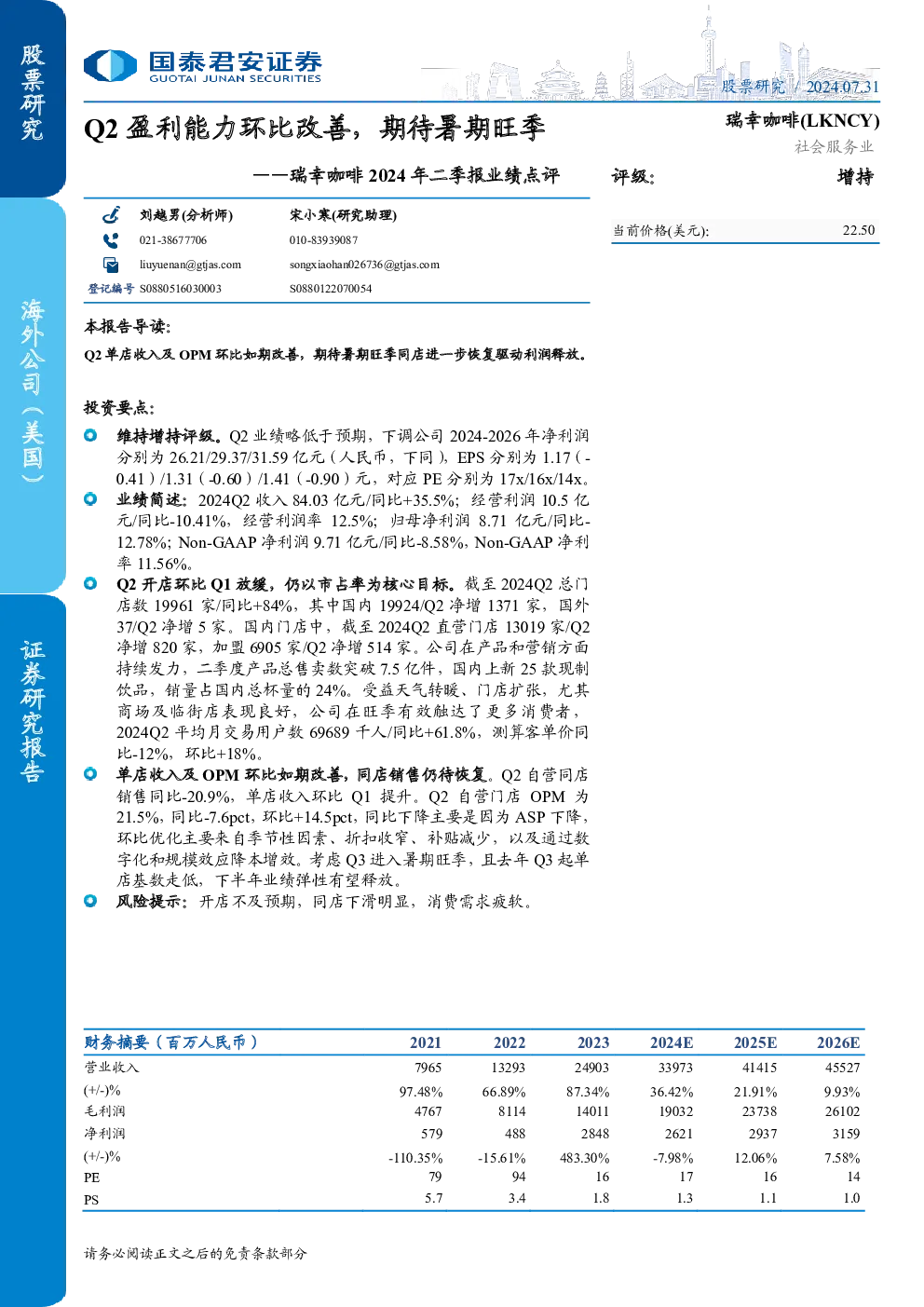Click the 2024E column header
The height and width of the screenshot is (1307, 924).
click(672, 1043)
